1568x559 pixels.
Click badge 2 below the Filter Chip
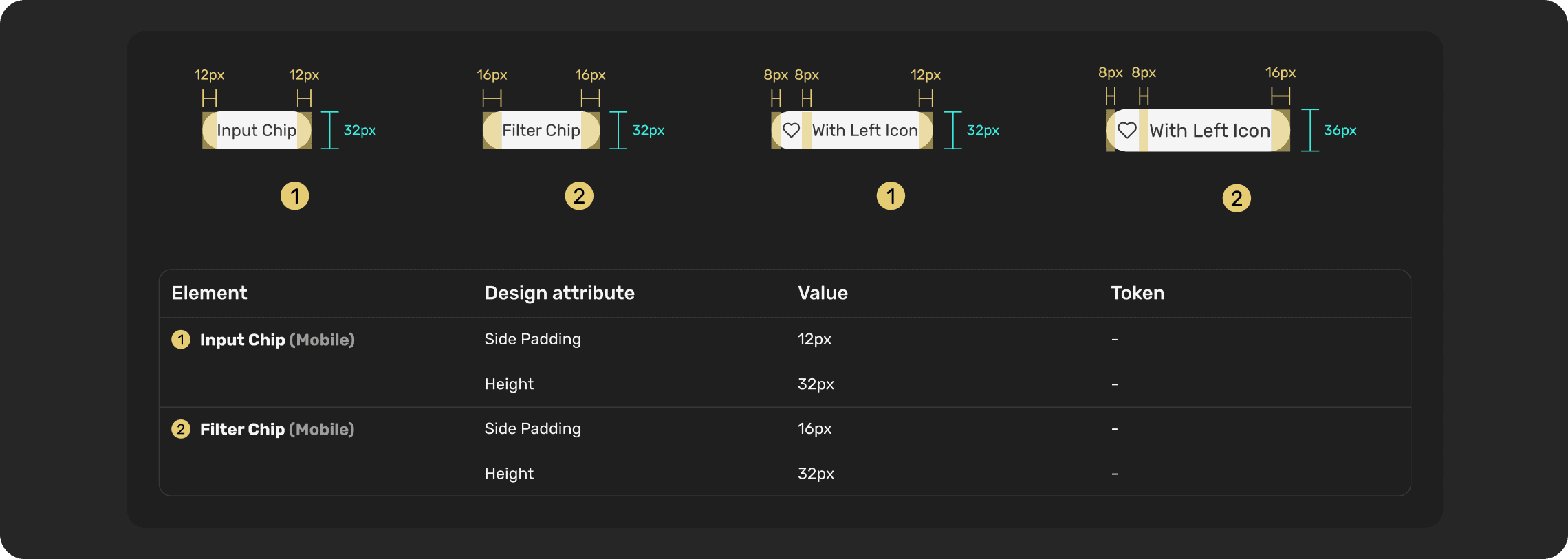(x=579, y=196)
